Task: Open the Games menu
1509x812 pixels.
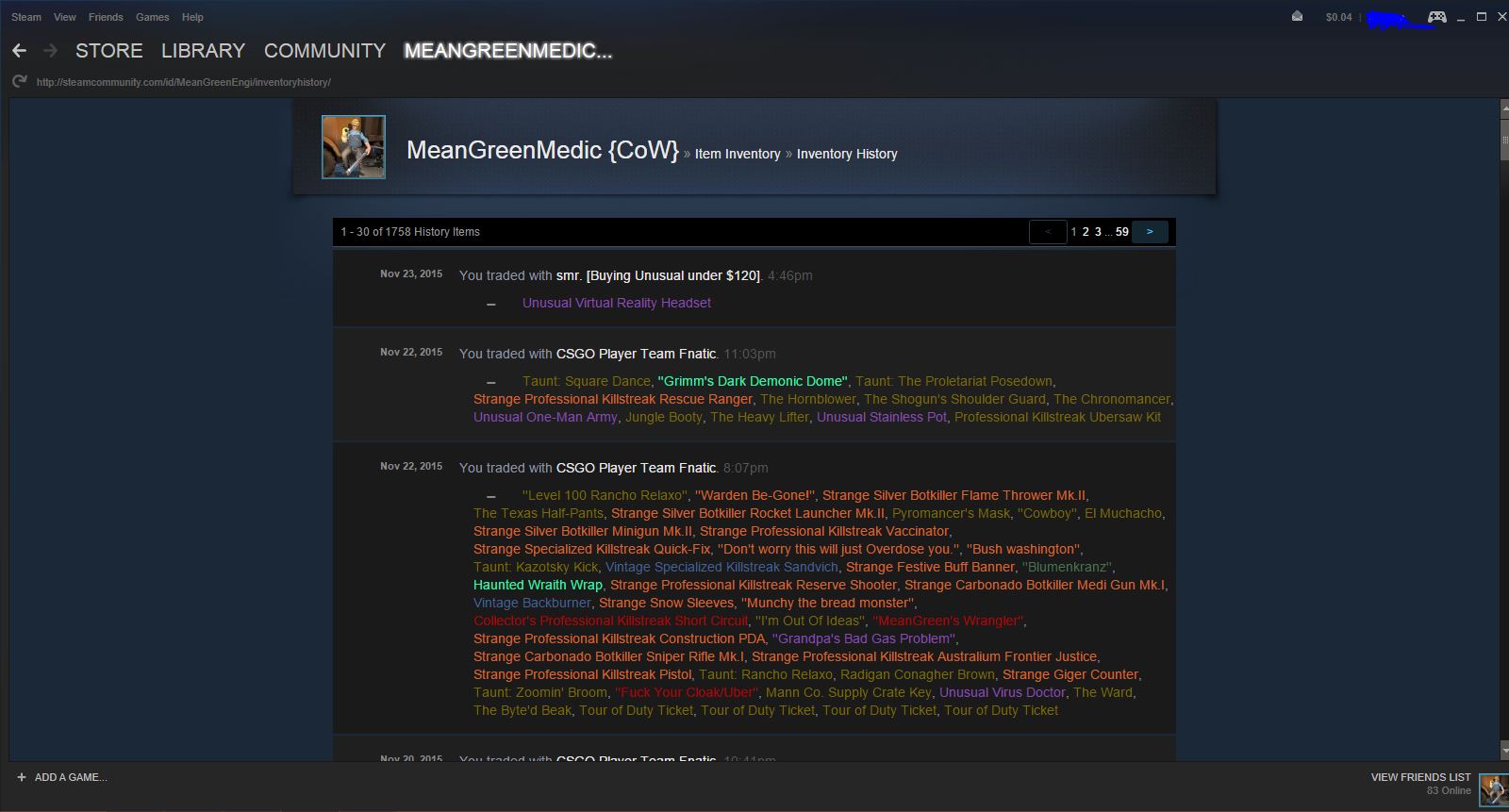Action: click(x=152, y=17)
